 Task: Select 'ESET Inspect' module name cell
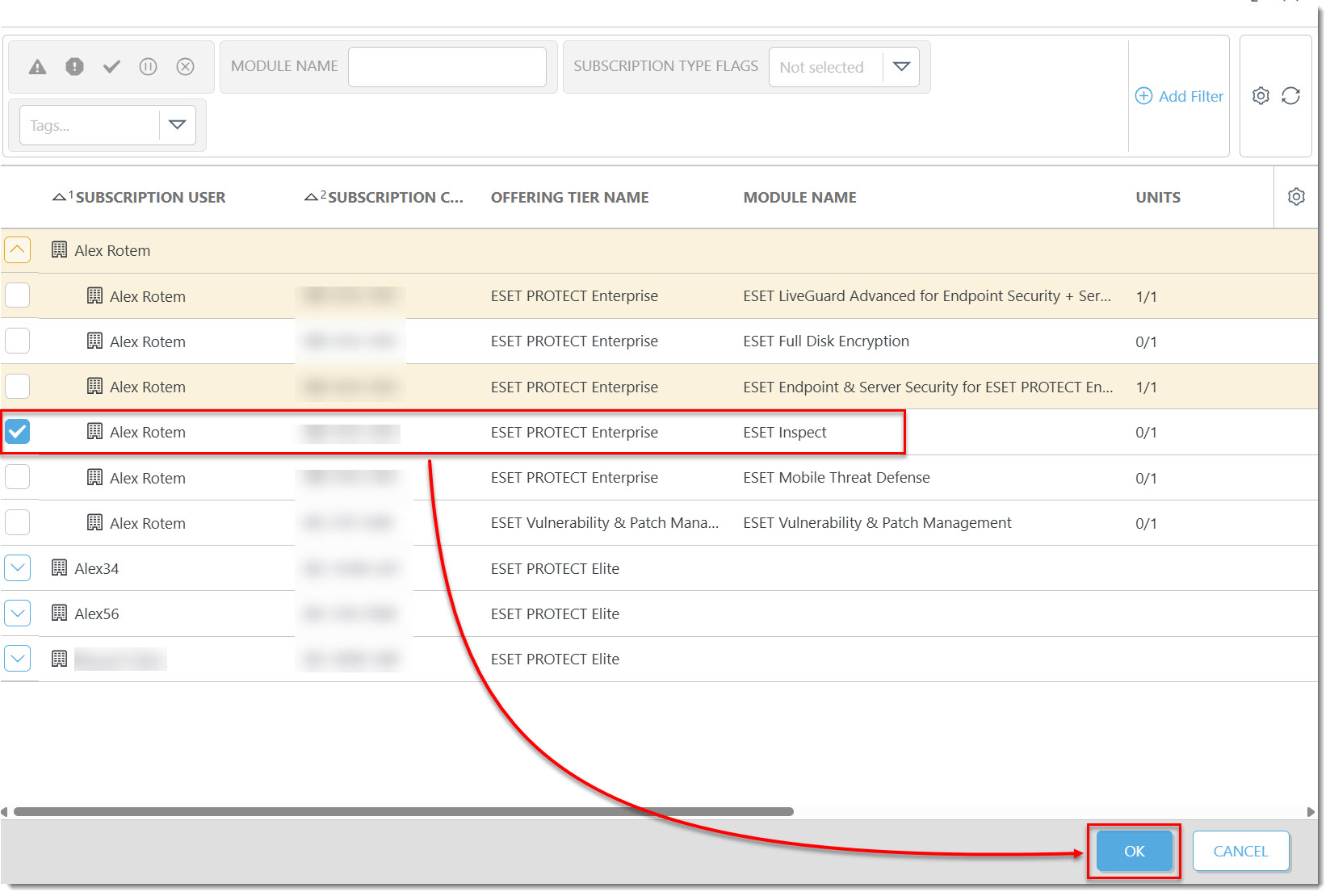(784, 432)
